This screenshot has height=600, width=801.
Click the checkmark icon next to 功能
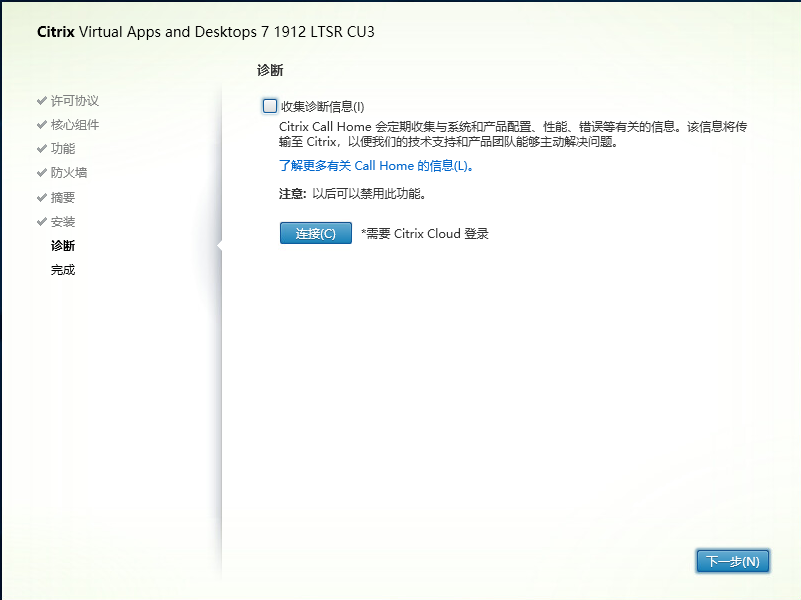click(42, 149)
